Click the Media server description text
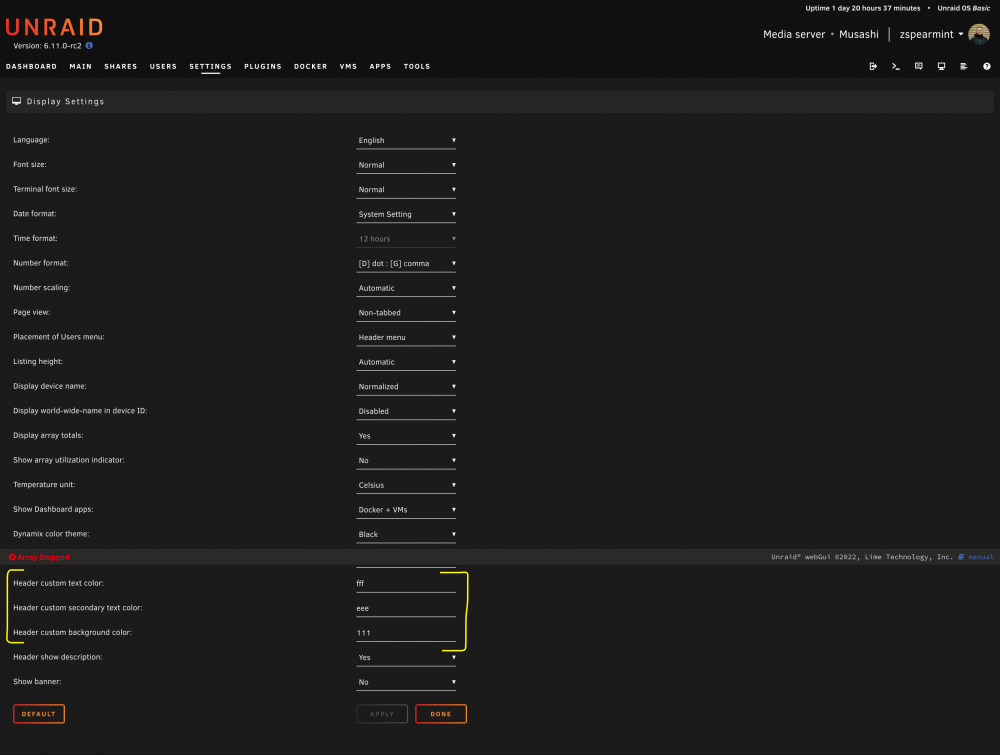This screenshot has height=755, width=1000. pos(794,34)
